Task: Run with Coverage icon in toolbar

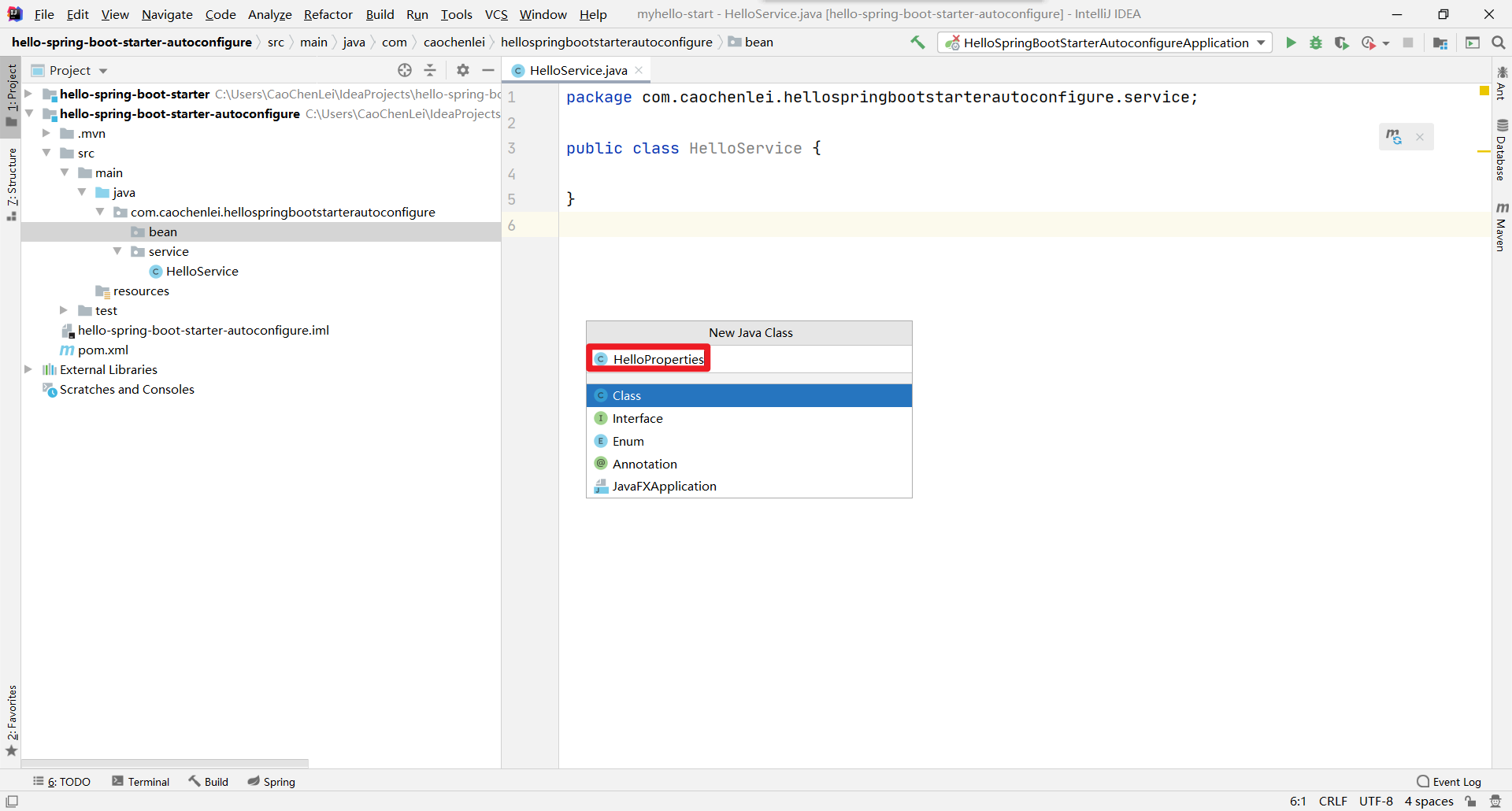Action: click(x=1342, y=43)
